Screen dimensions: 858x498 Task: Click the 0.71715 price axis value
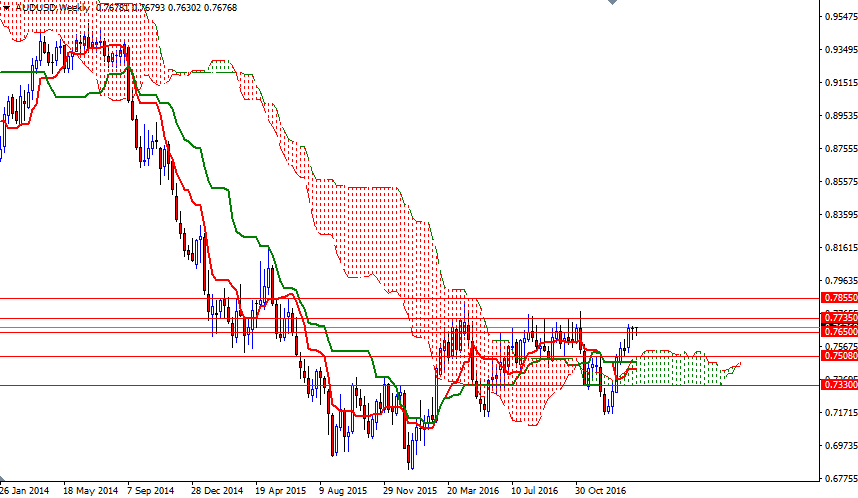coord(841,412)
